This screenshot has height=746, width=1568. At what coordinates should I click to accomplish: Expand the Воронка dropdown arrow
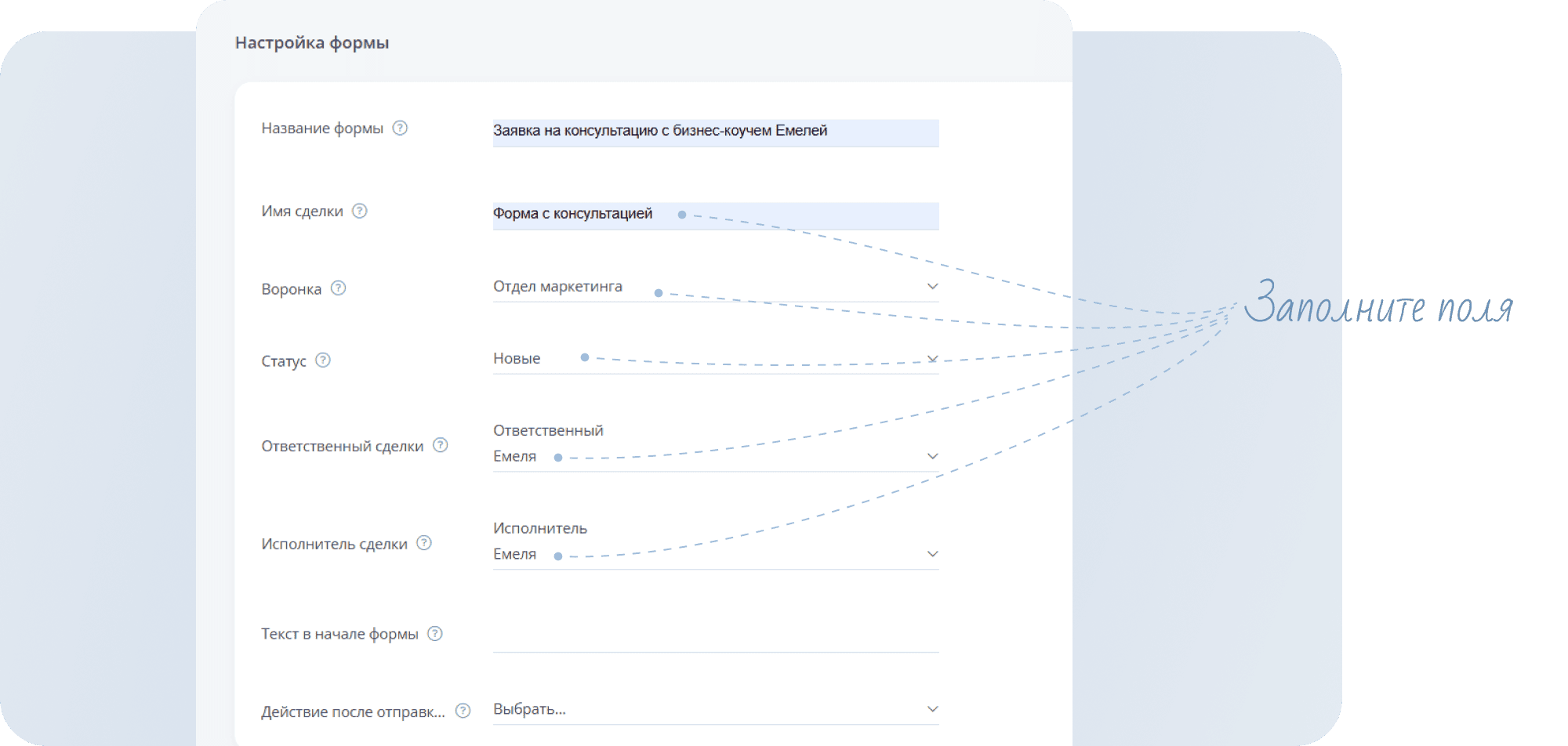[x=932, y=287]
